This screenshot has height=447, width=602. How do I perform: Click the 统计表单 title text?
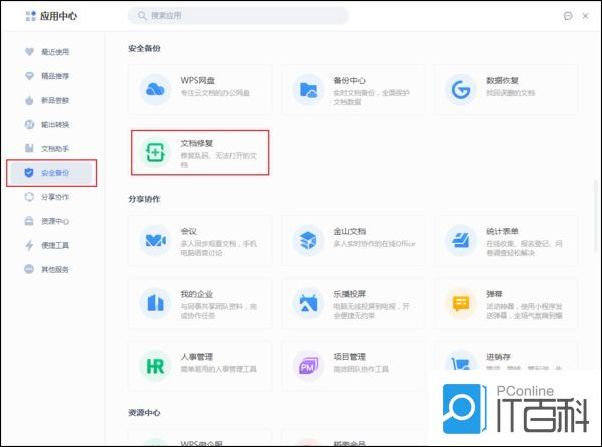click(502, 231)
